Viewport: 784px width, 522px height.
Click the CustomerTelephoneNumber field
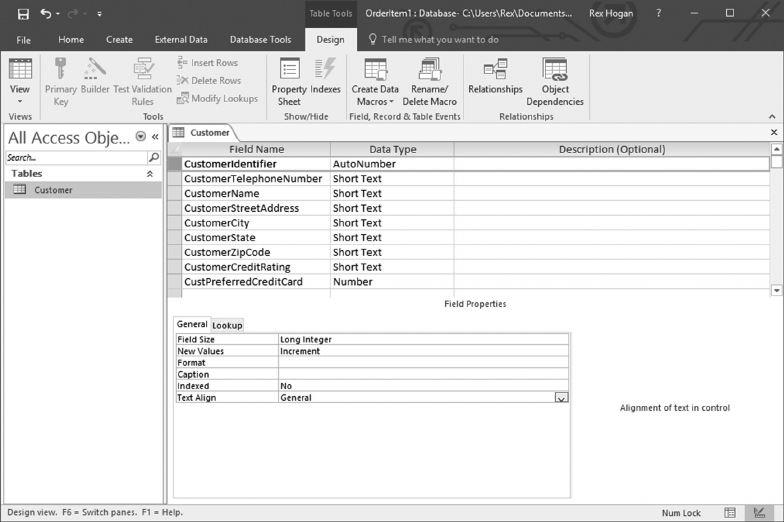256,179
